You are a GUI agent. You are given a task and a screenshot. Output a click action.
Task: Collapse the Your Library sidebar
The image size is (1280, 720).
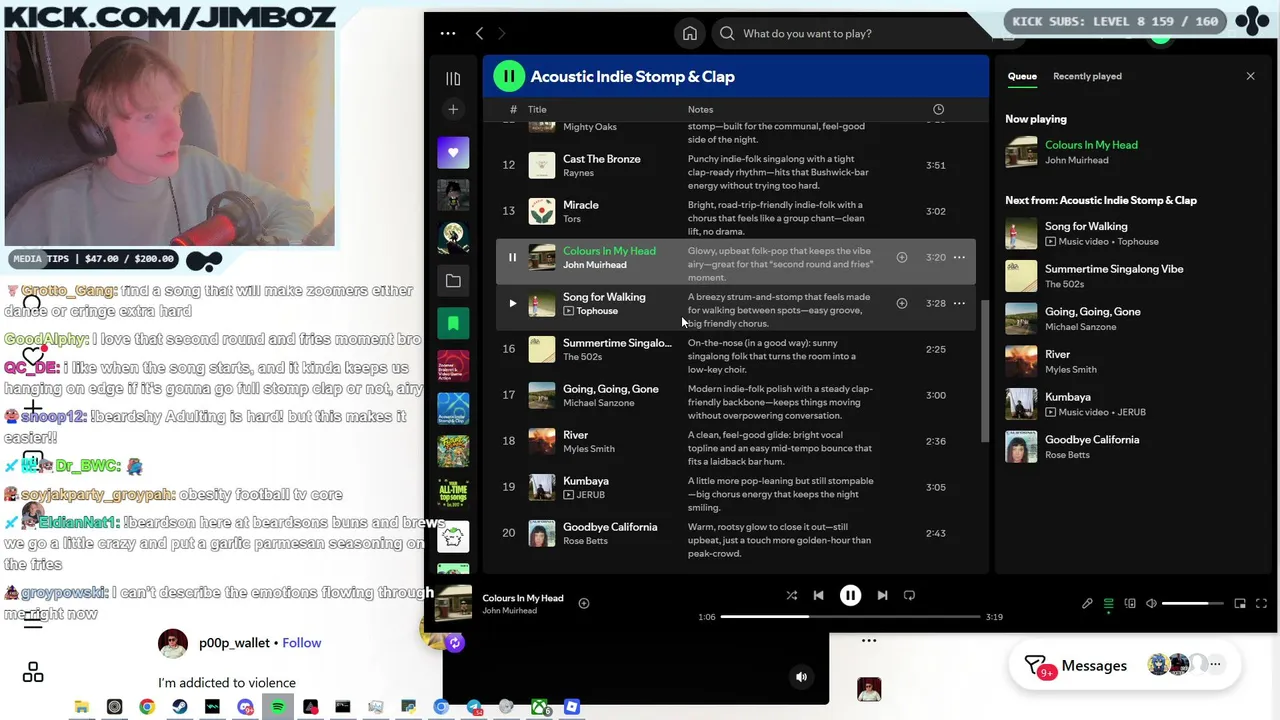(x=453, y=78)
